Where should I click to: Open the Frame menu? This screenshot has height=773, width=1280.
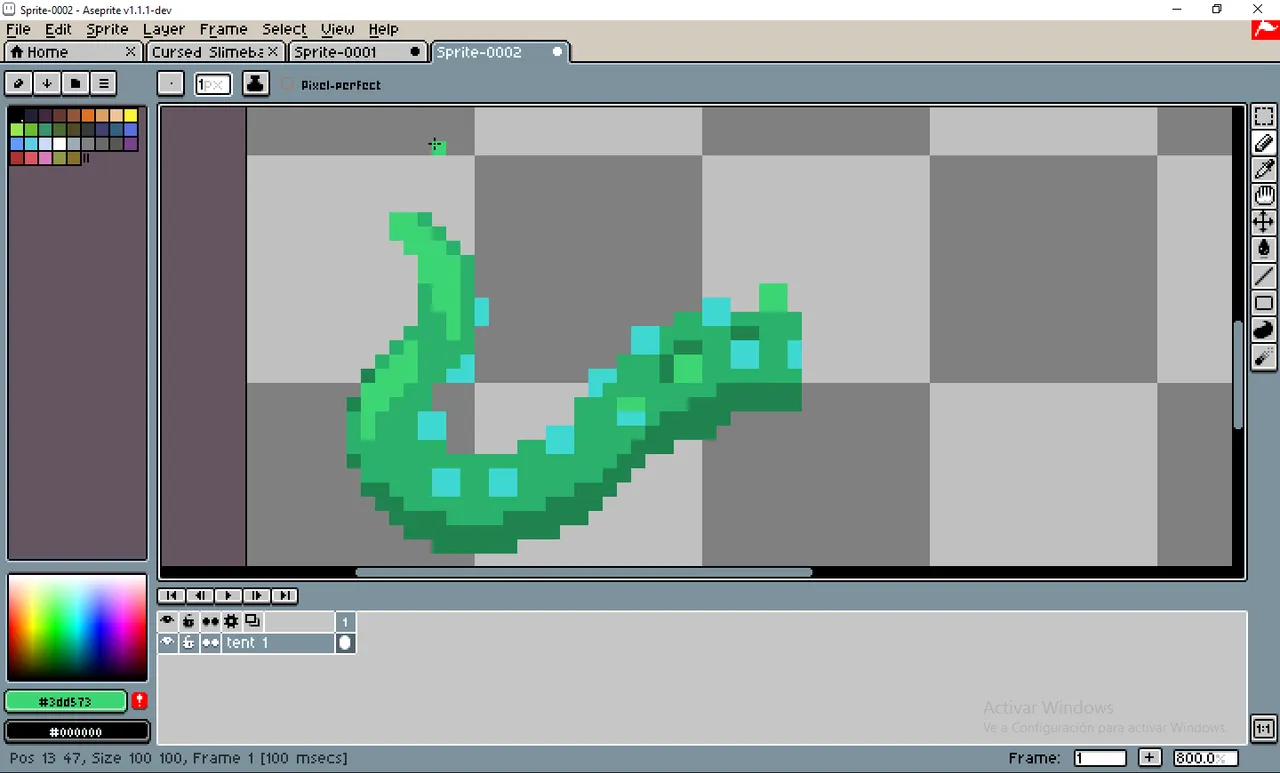pos(223,29)
